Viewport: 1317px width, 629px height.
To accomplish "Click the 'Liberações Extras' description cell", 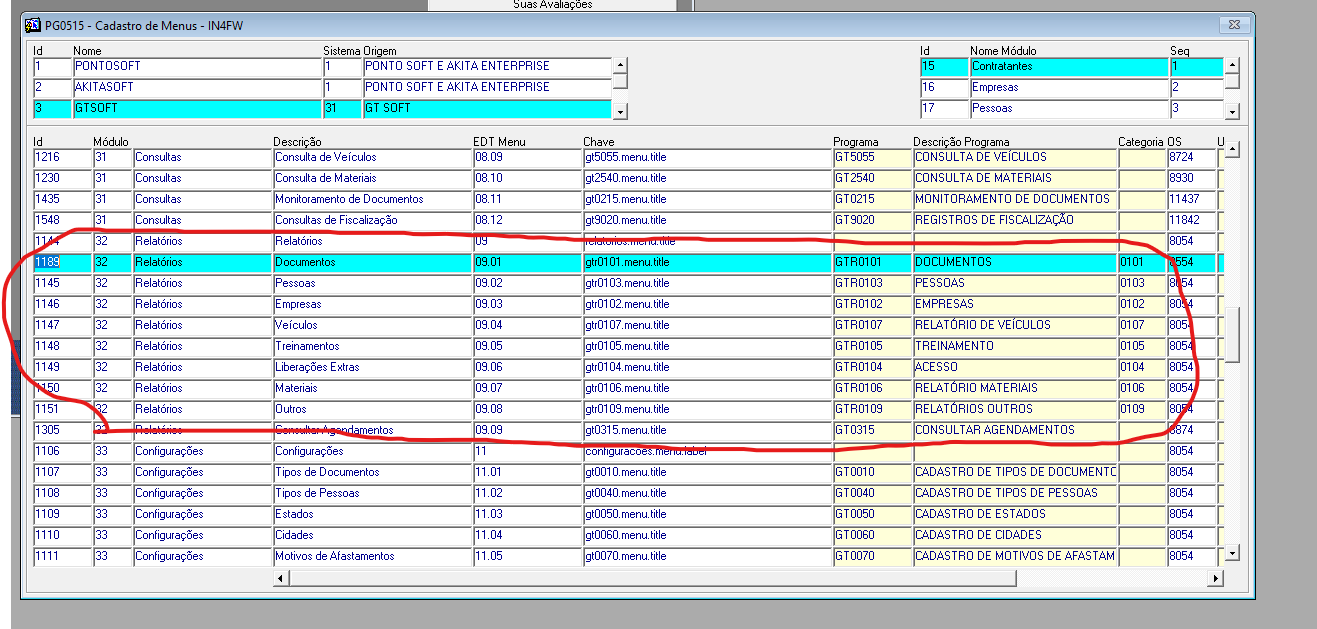I will (x=372, y=367).
